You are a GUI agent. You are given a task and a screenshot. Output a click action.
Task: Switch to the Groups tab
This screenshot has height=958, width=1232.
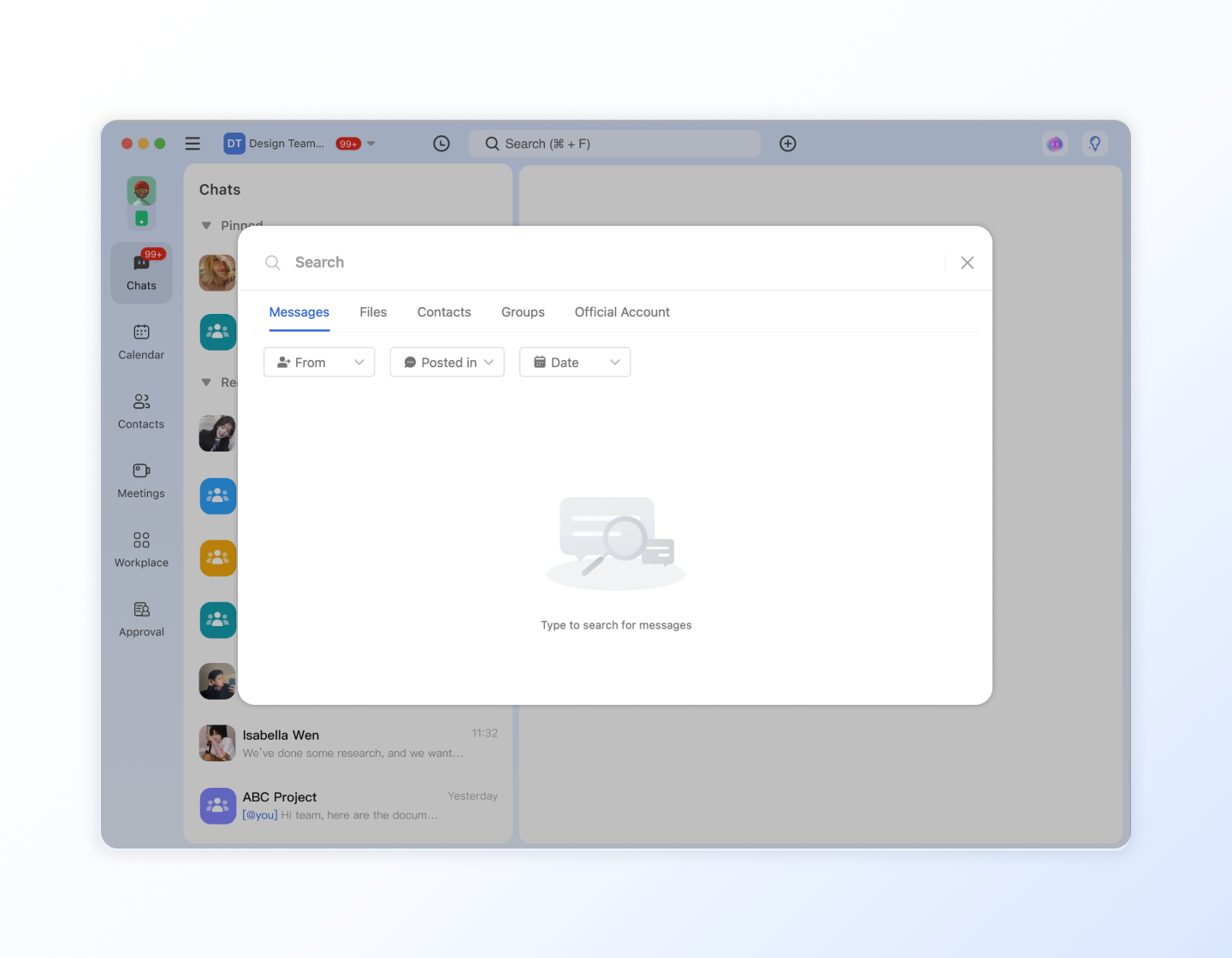coord(523,312)
